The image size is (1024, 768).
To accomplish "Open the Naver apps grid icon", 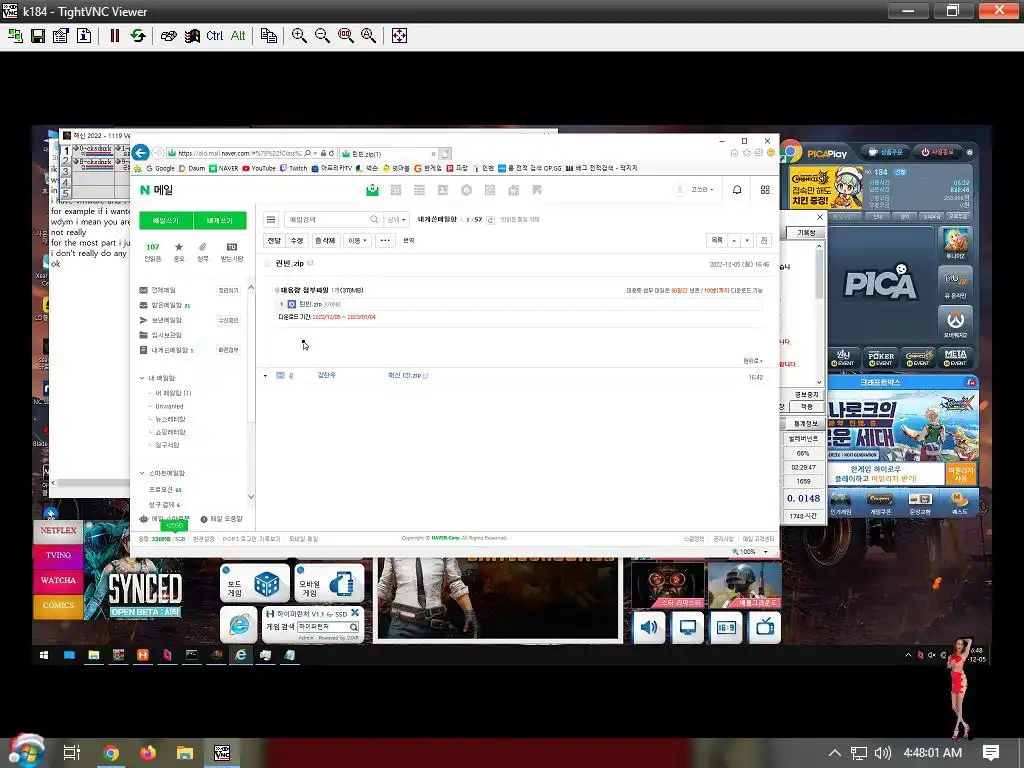I will (765, 190).
